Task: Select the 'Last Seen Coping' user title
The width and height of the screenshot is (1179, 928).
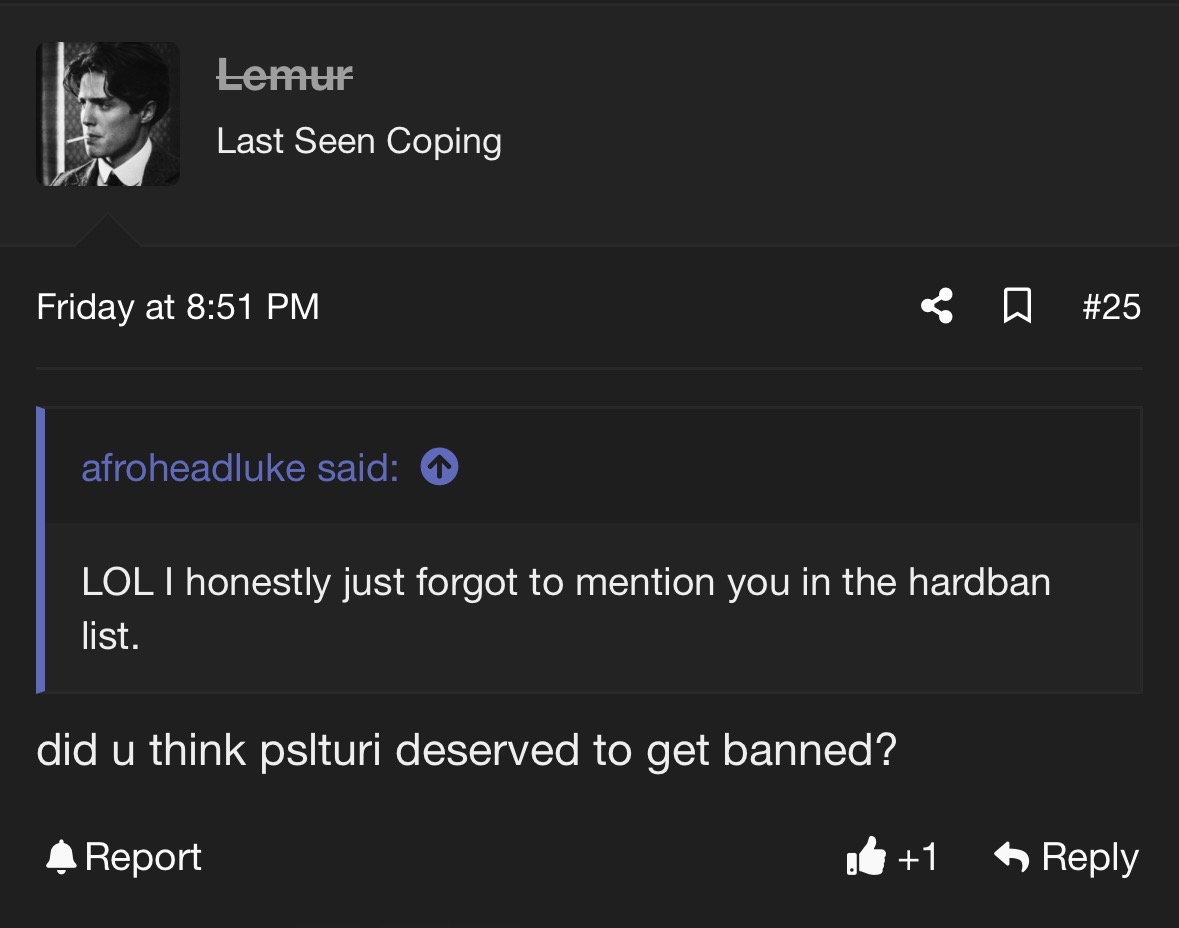Action: pyautogui.click(x=359, y=141)
